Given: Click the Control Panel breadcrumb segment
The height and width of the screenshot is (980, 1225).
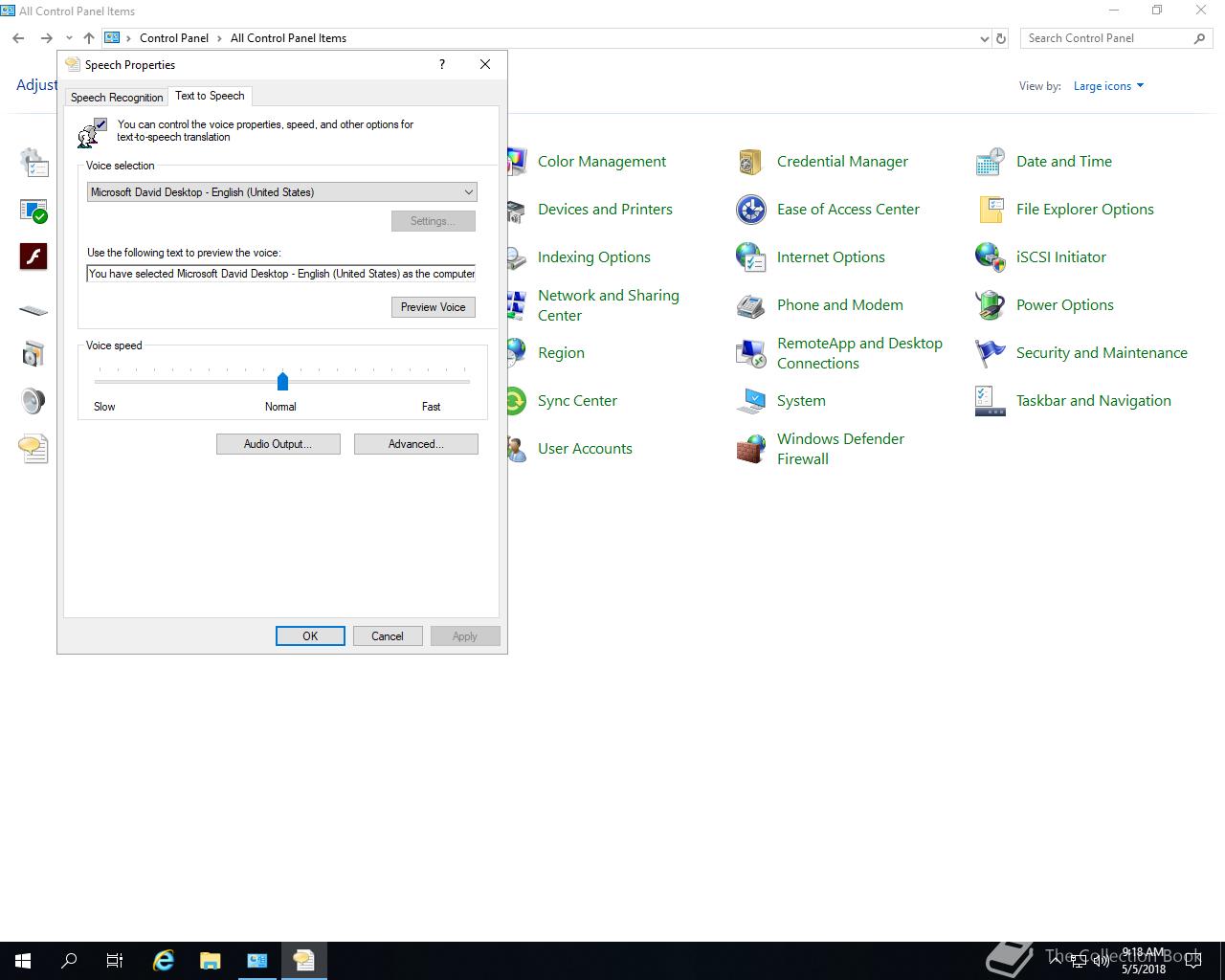Looking at the screenshot, I should point(174,38).
